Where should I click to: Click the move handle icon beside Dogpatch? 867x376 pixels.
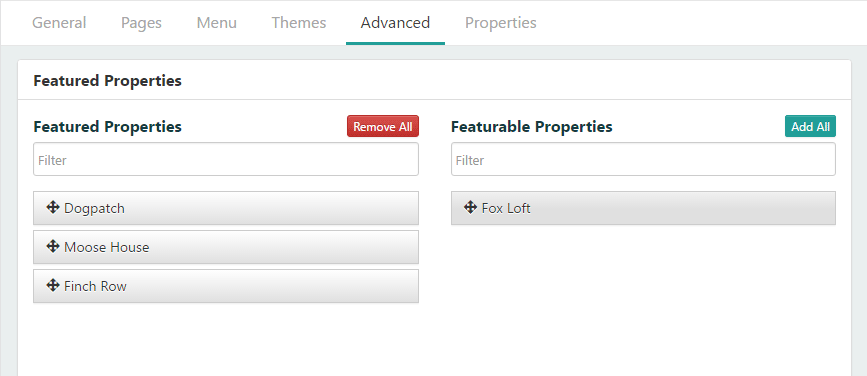(x=53, y=207)
